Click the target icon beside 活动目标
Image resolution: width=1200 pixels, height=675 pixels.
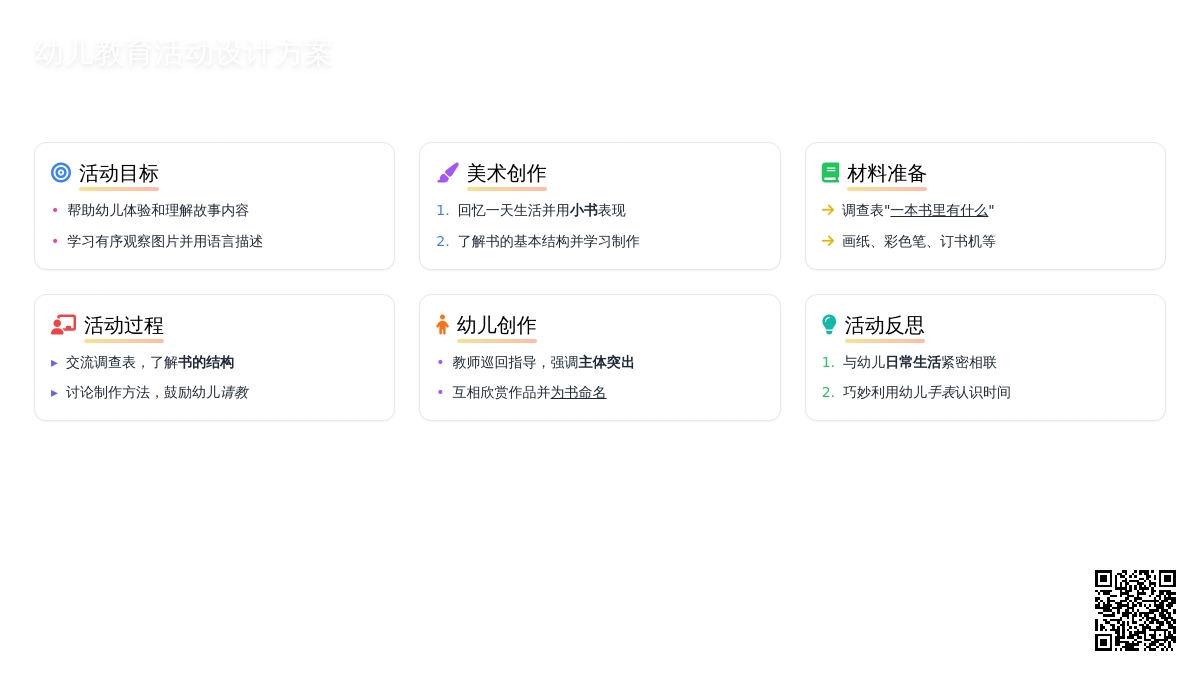pyautogui.click(x=61, y=172)
